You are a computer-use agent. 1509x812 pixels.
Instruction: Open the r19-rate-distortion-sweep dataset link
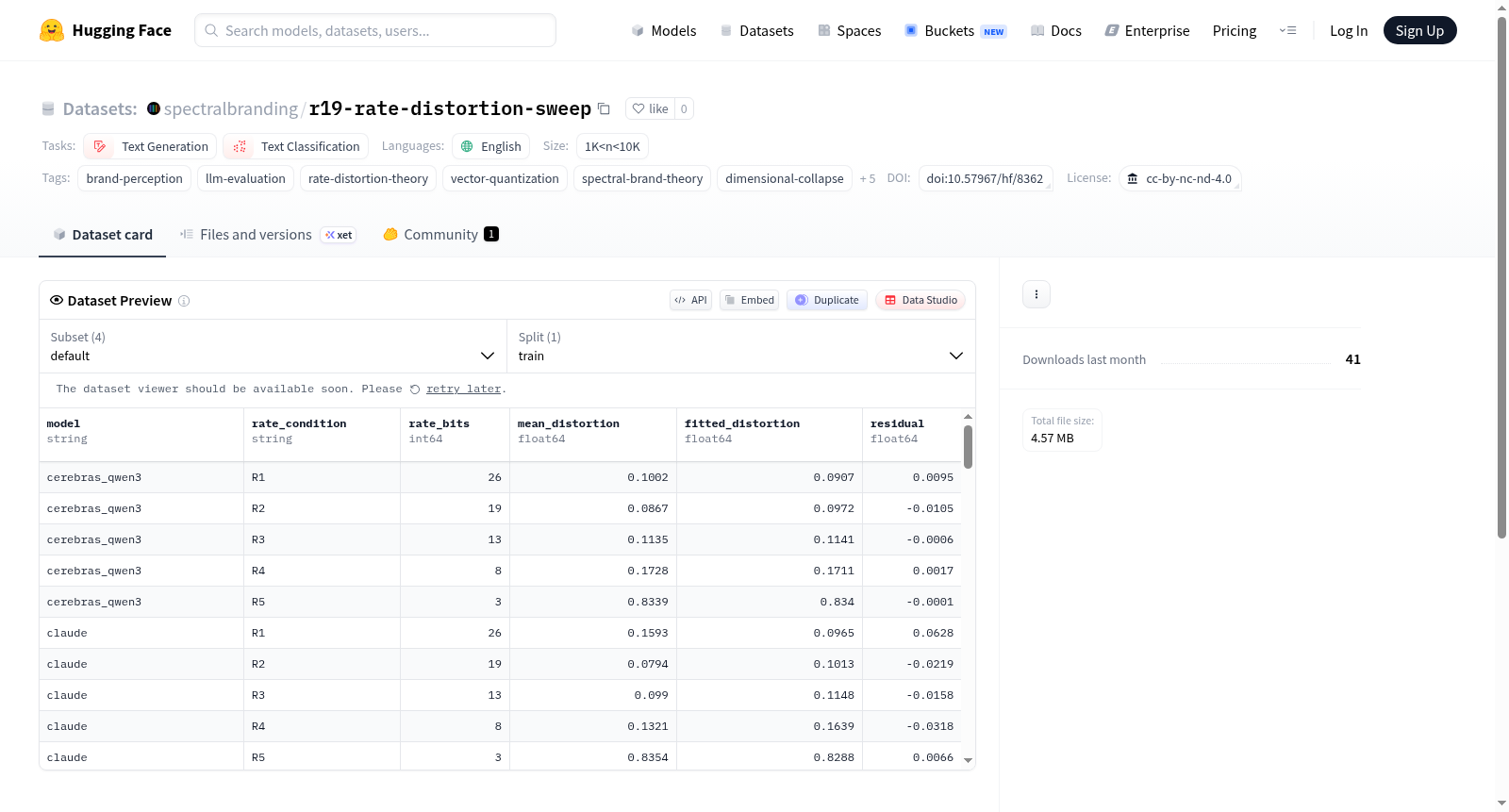(x=450, y=108)
